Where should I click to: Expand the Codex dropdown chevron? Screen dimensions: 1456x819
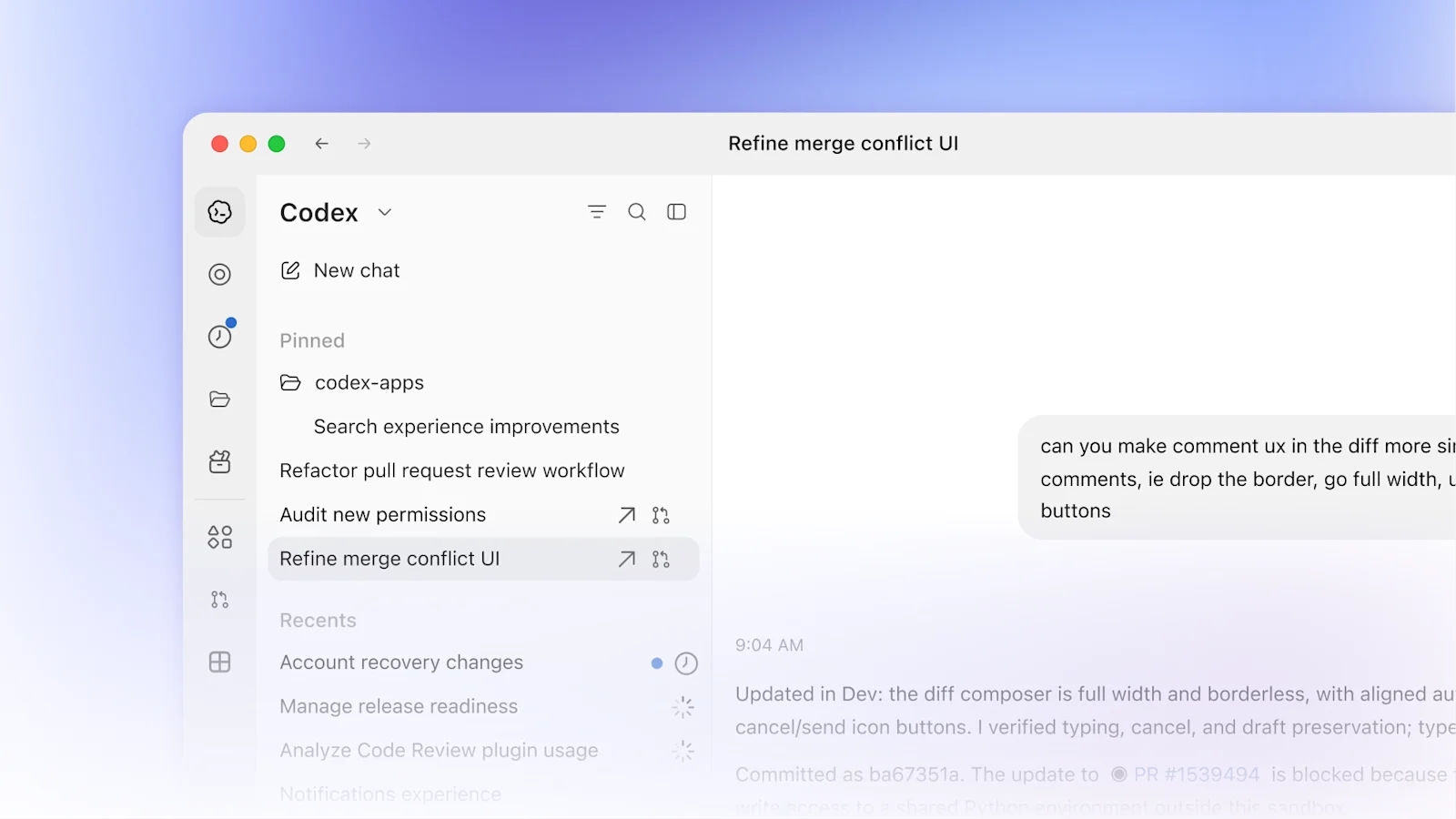point(385,212)
